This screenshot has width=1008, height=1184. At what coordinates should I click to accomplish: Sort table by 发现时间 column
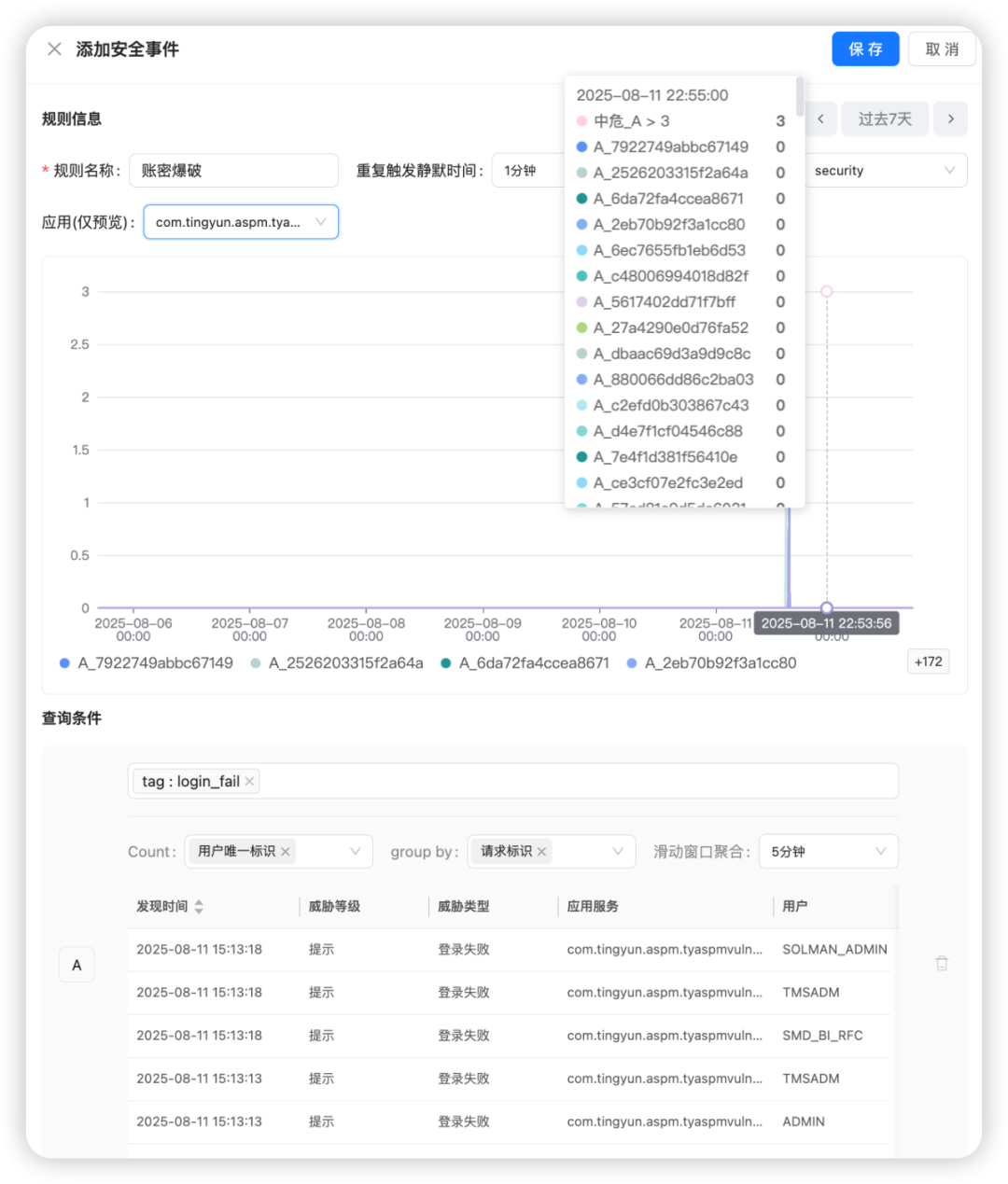pos(199,907)
